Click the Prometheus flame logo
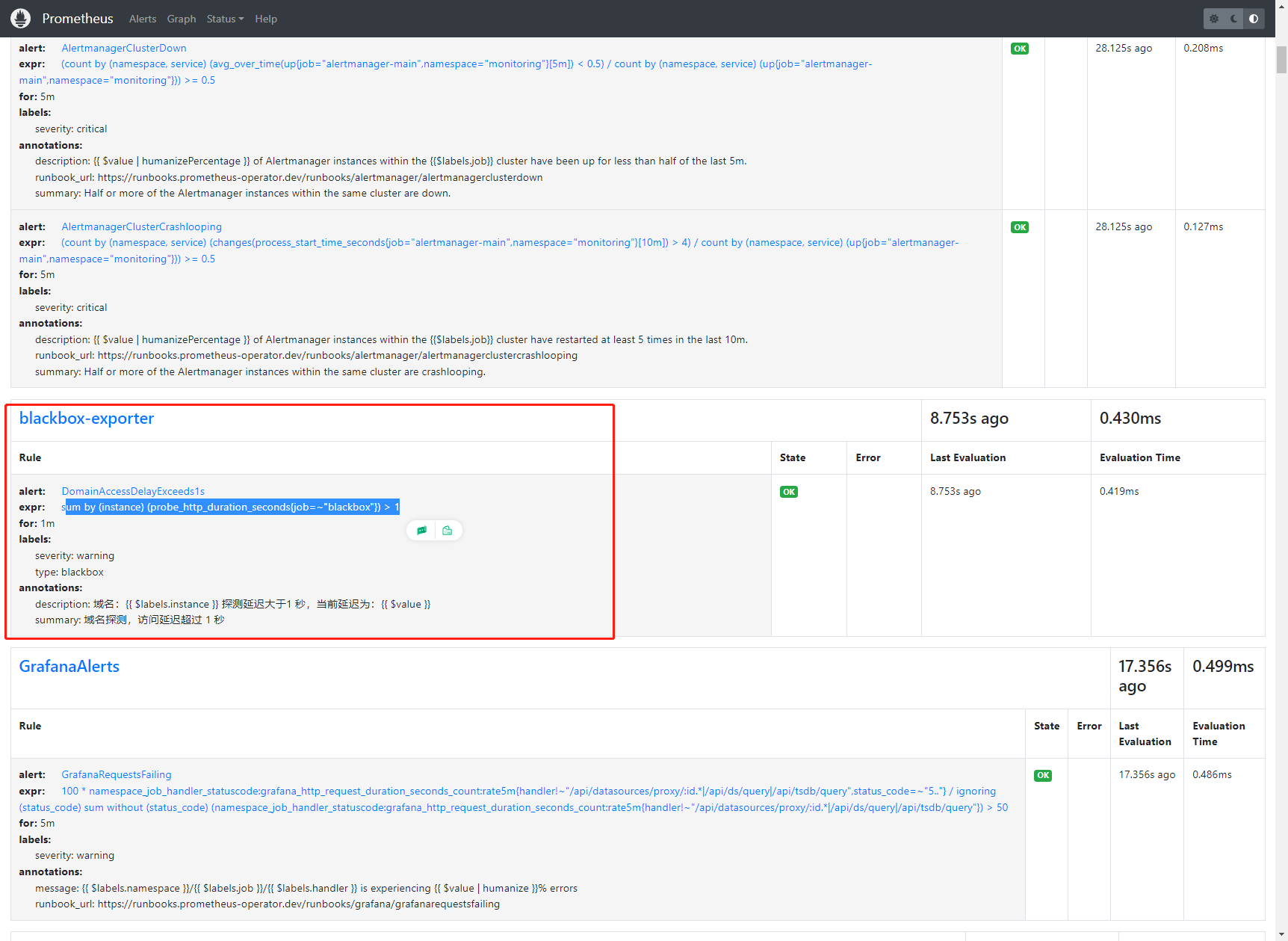The width and height of the screenshot is (1288, 941). click(x=21, y=18)
